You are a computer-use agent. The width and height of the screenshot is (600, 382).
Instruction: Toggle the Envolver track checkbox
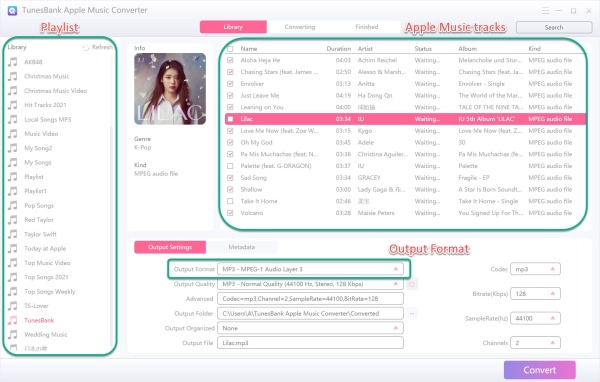coord(230,84)
